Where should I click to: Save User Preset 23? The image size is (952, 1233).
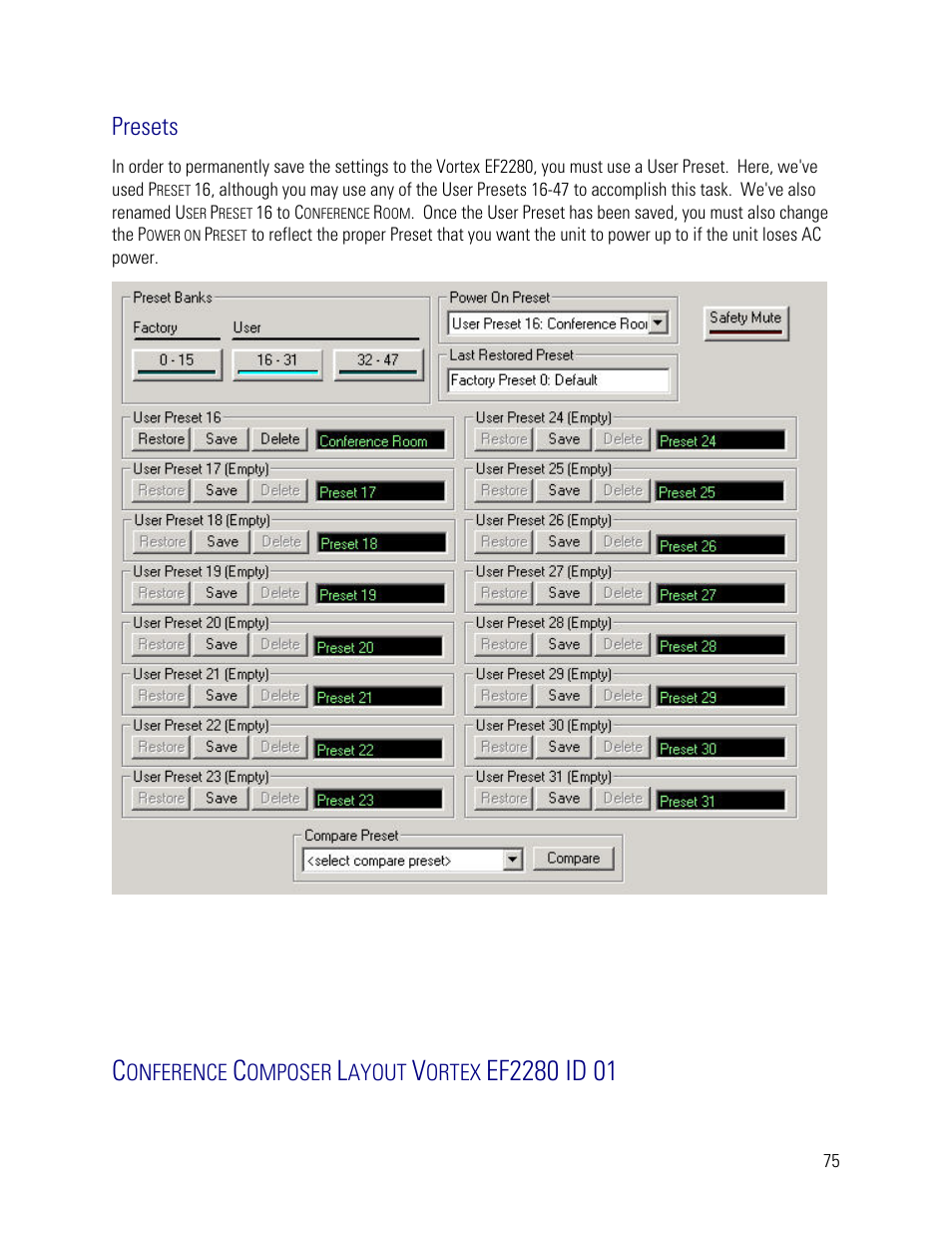222,799
